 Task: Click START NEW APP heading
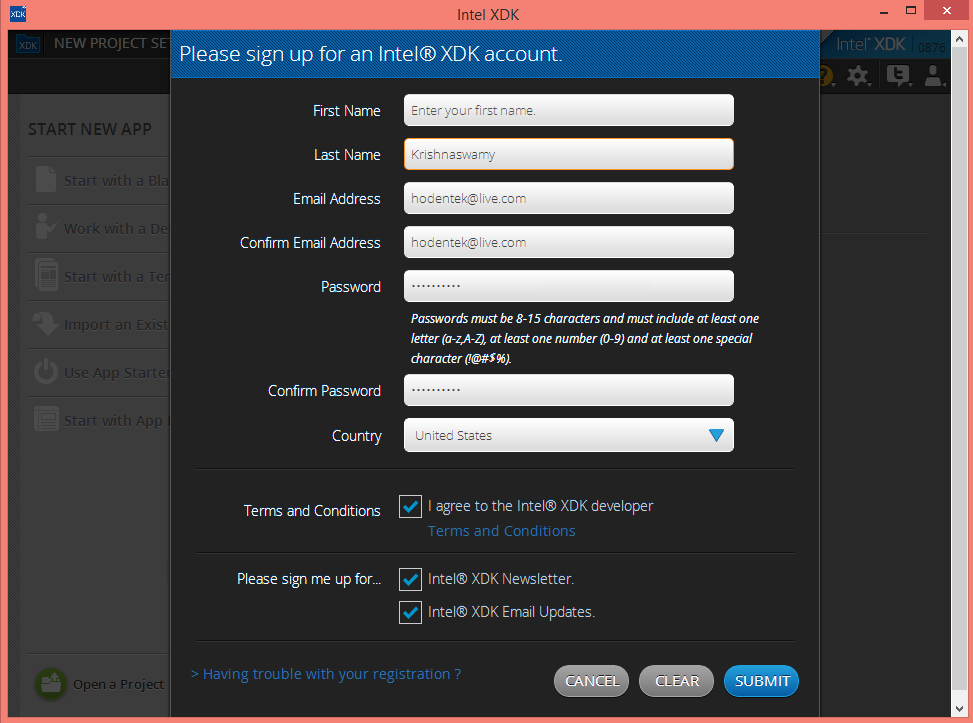[90, 129]
